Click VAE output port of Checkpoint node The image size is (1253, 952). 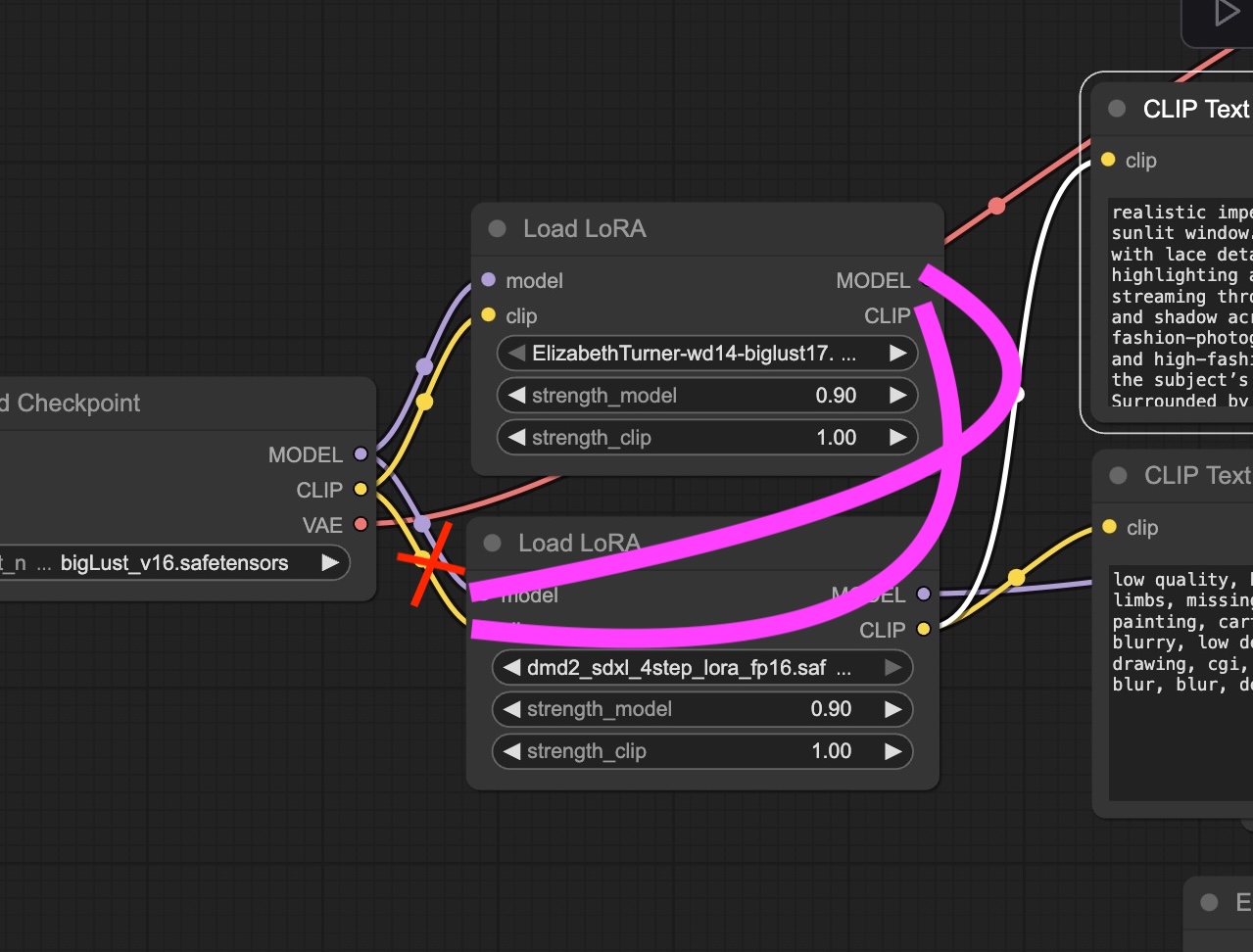pyautogui.click(x=361, y=525)
